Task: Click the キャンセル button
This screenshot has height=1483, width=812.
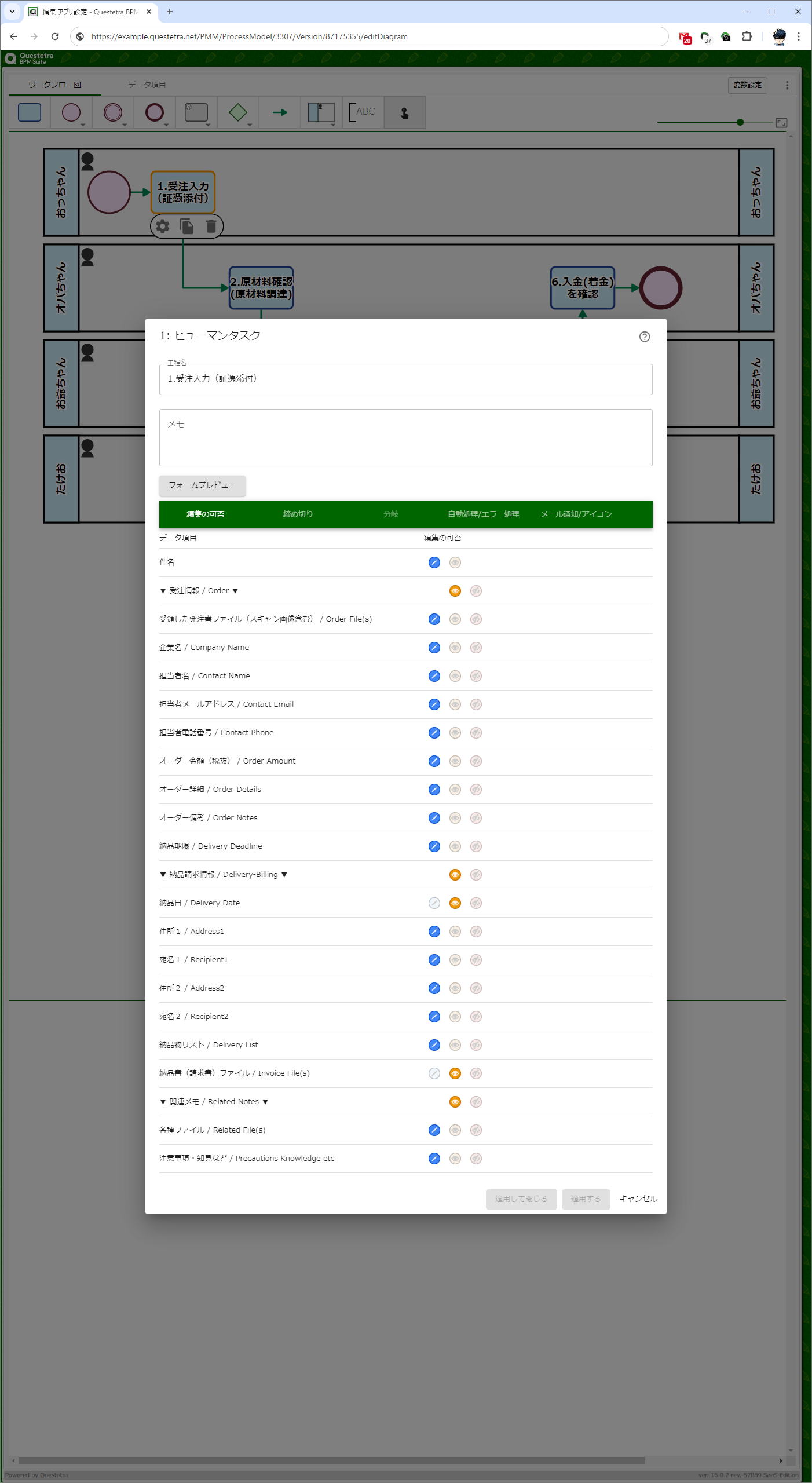Action: coord(638,1199)
